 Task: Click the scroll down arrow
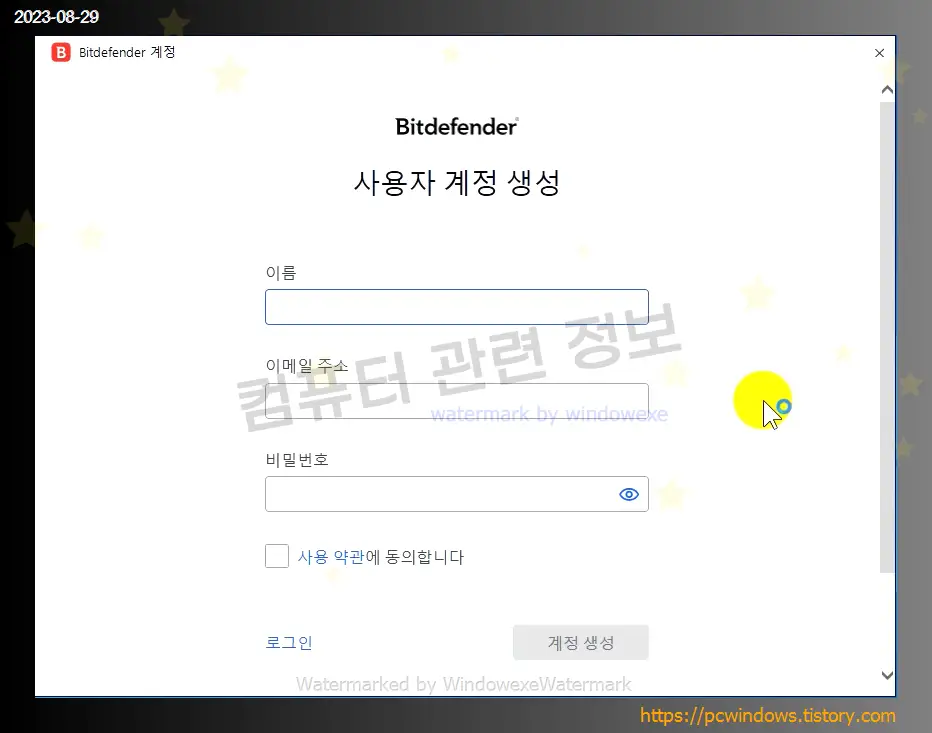click(x=887, y=675)
